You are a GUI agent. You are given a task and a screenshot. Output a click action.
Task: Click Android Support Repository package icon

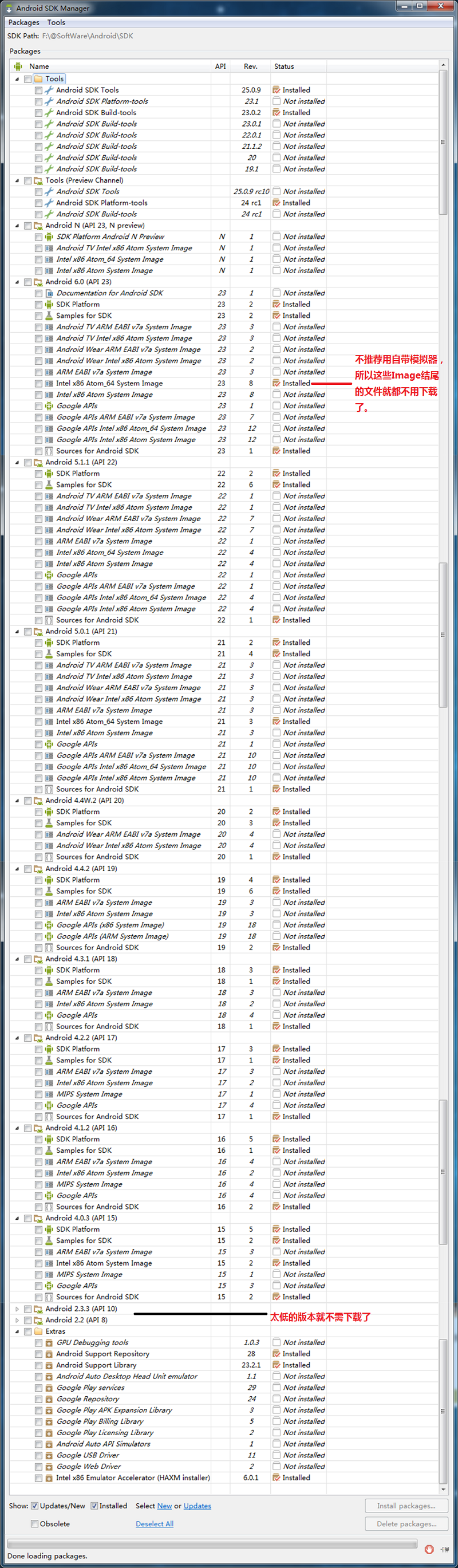coord(49,1354)
